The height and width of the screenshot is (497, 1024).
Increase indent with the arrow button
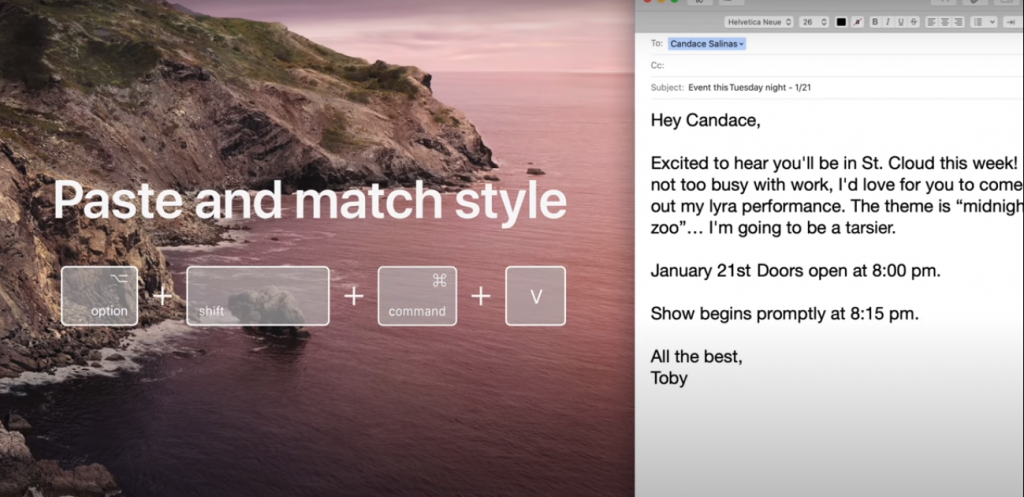coord(1010,22)
